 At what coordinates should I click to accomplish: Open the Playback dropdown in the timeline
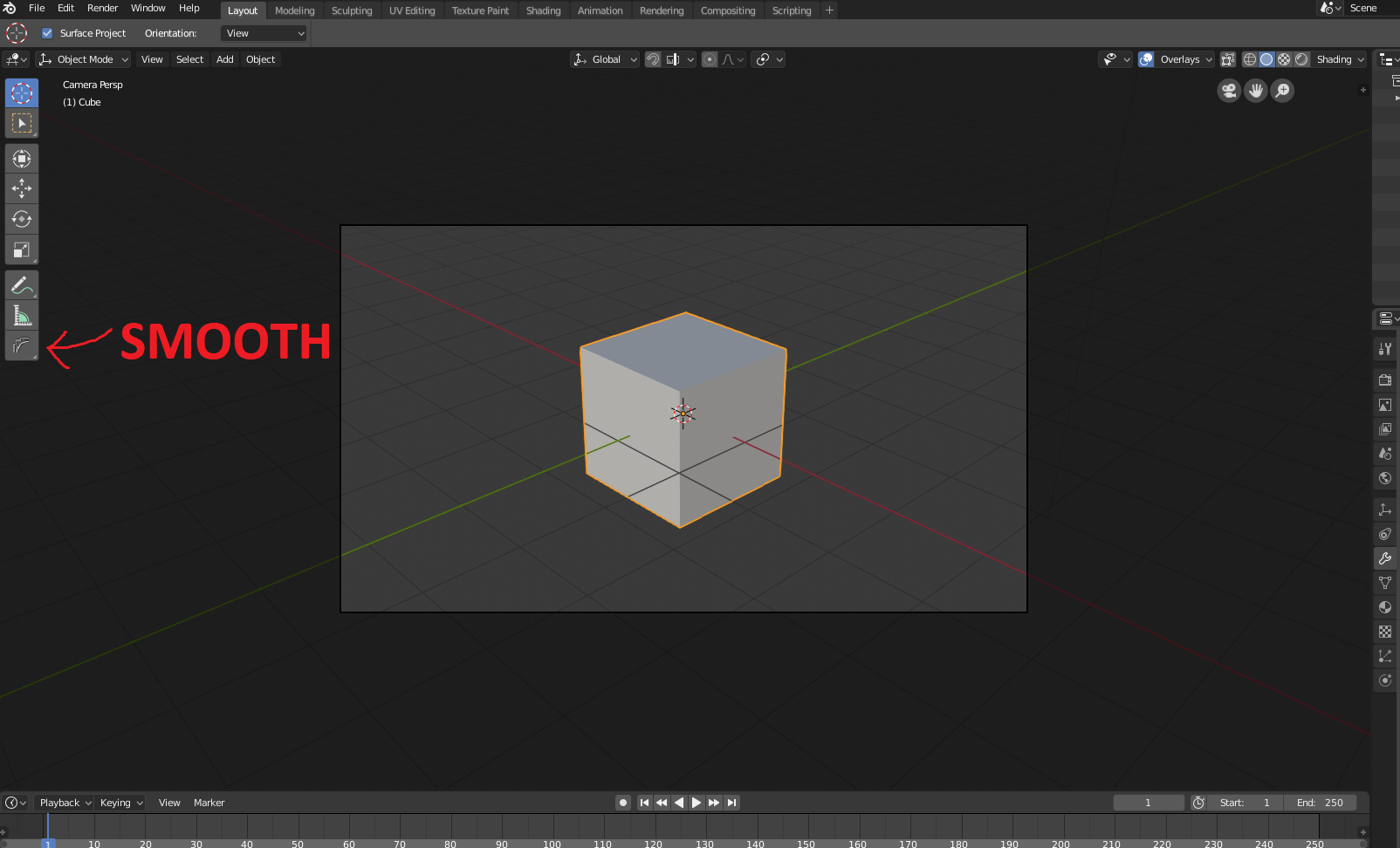coord(65,803)
